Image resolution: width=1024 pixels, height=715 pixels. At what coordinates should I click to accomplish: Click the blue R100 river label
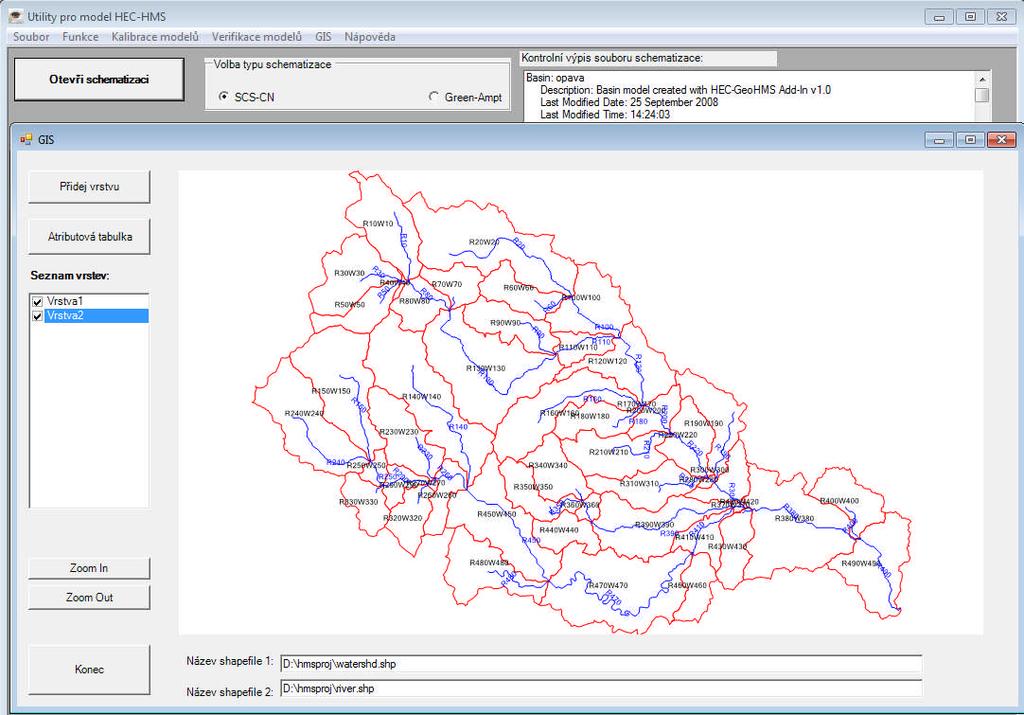point(604,326)
